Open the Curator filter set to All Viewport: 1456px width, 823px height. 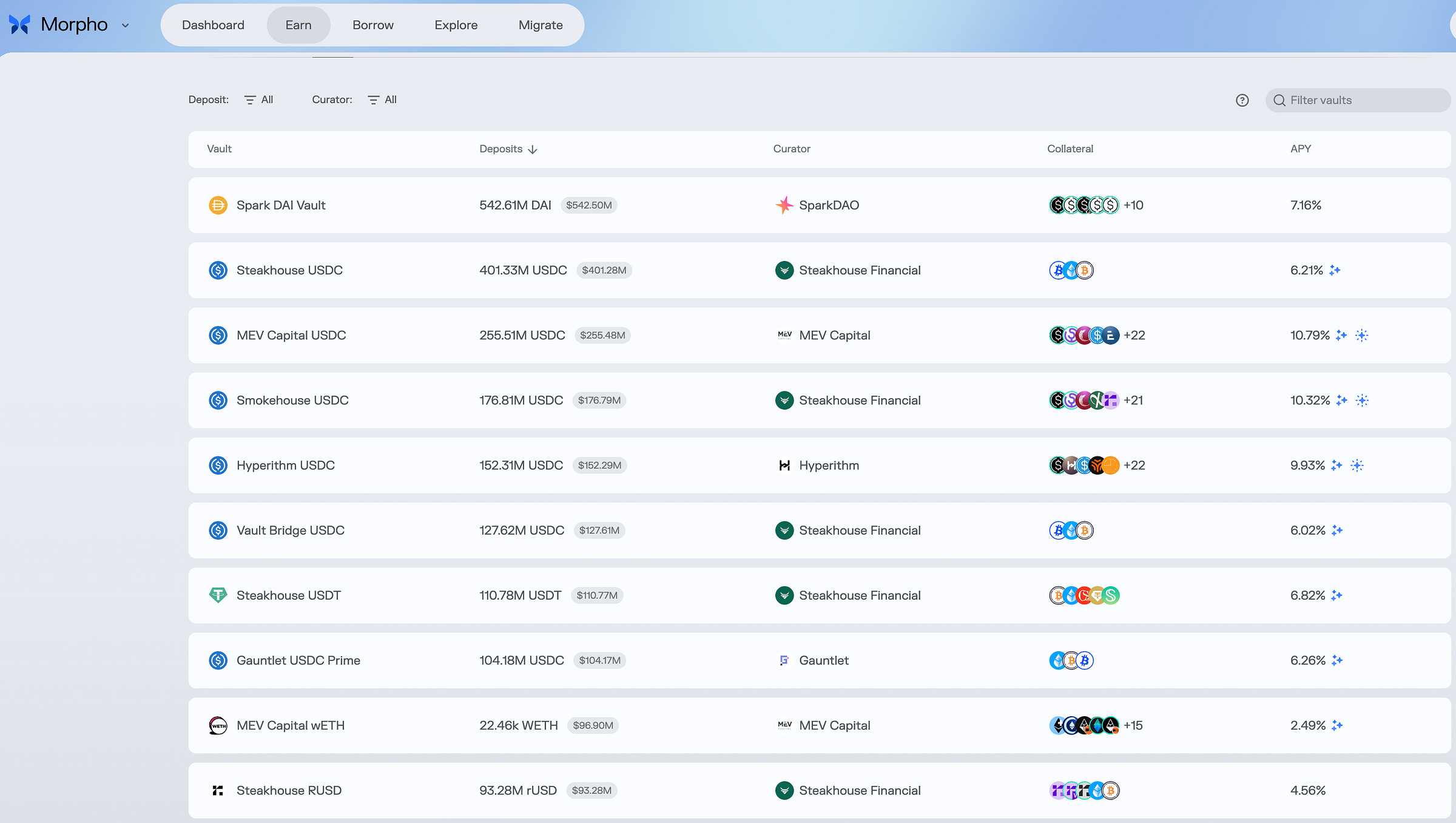pyautogui.click(x=383, y=100)
